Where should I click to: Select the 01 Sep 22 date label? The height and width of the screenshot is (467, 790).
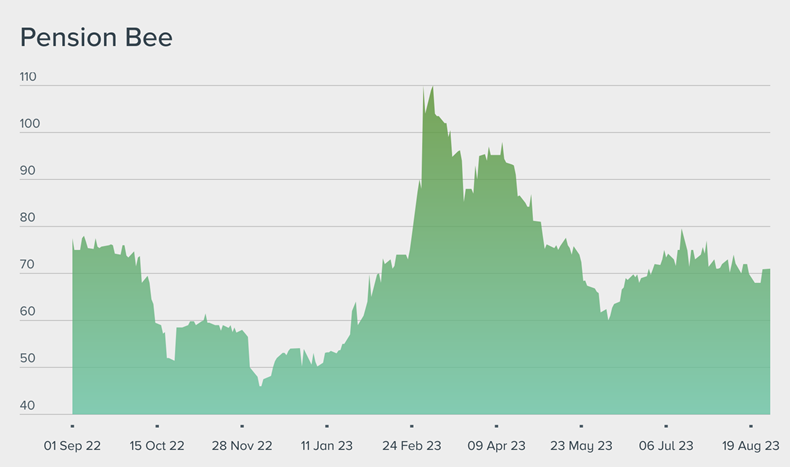(72, 446)
